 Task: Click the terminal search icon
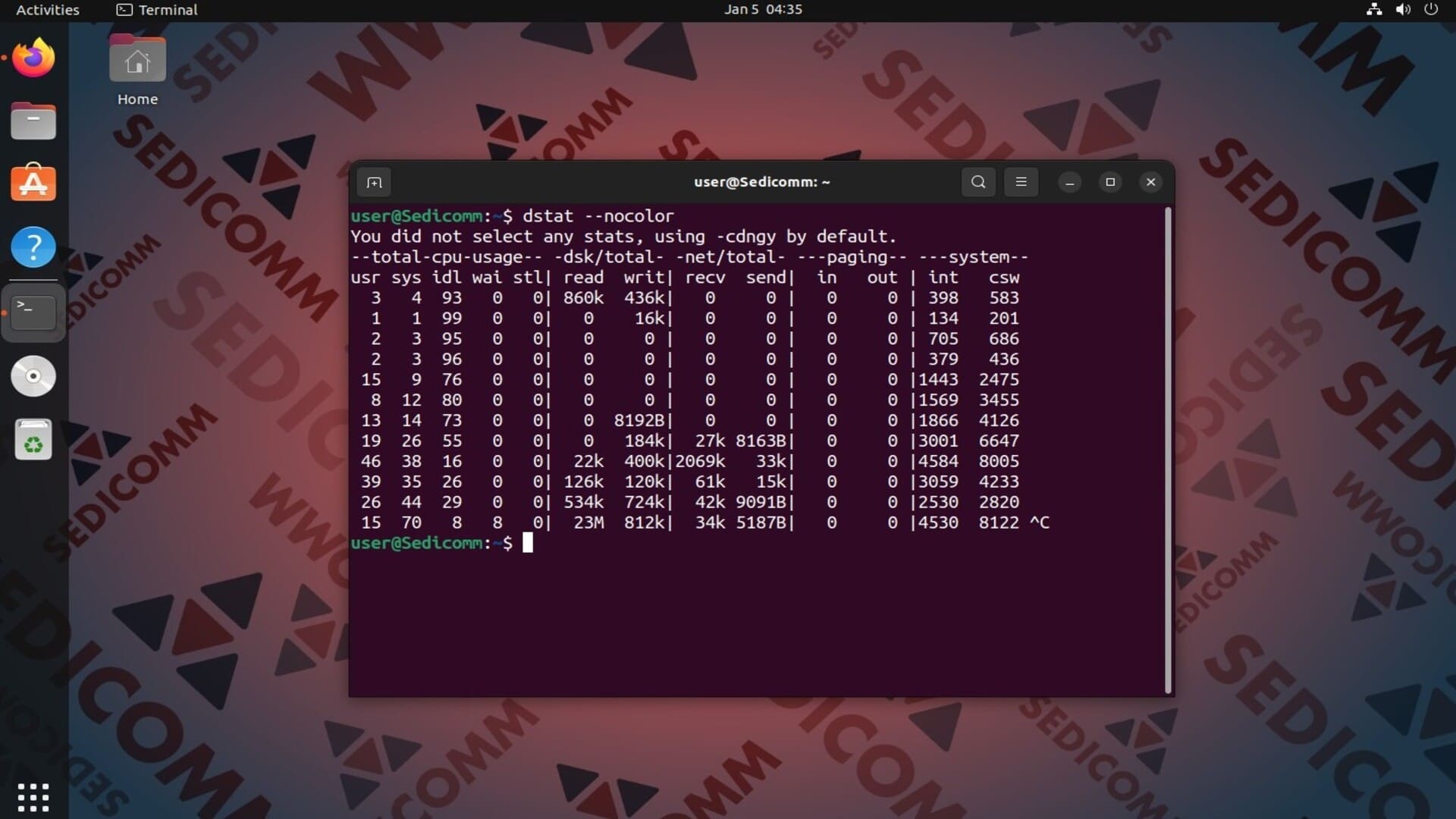point(978,182)
